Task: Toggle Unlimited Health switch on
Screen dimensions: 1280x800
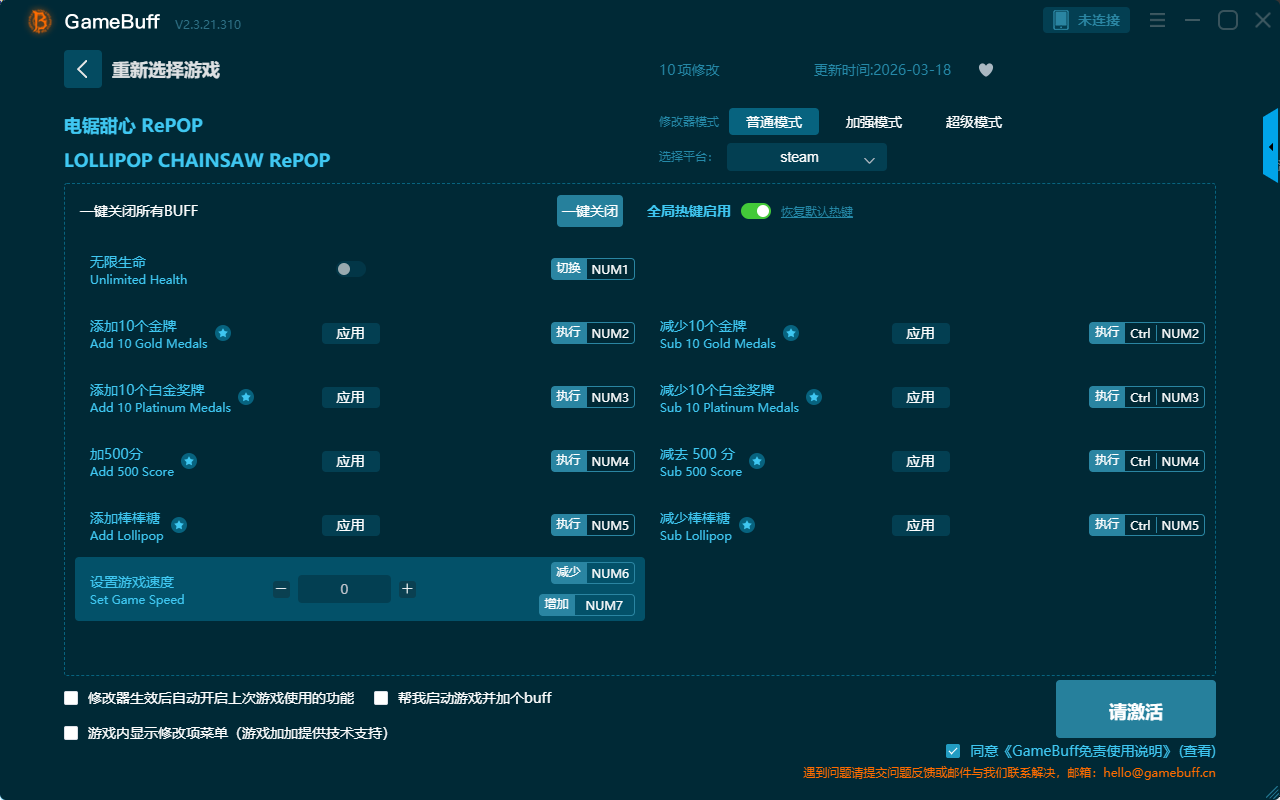Action: [351, 269]
